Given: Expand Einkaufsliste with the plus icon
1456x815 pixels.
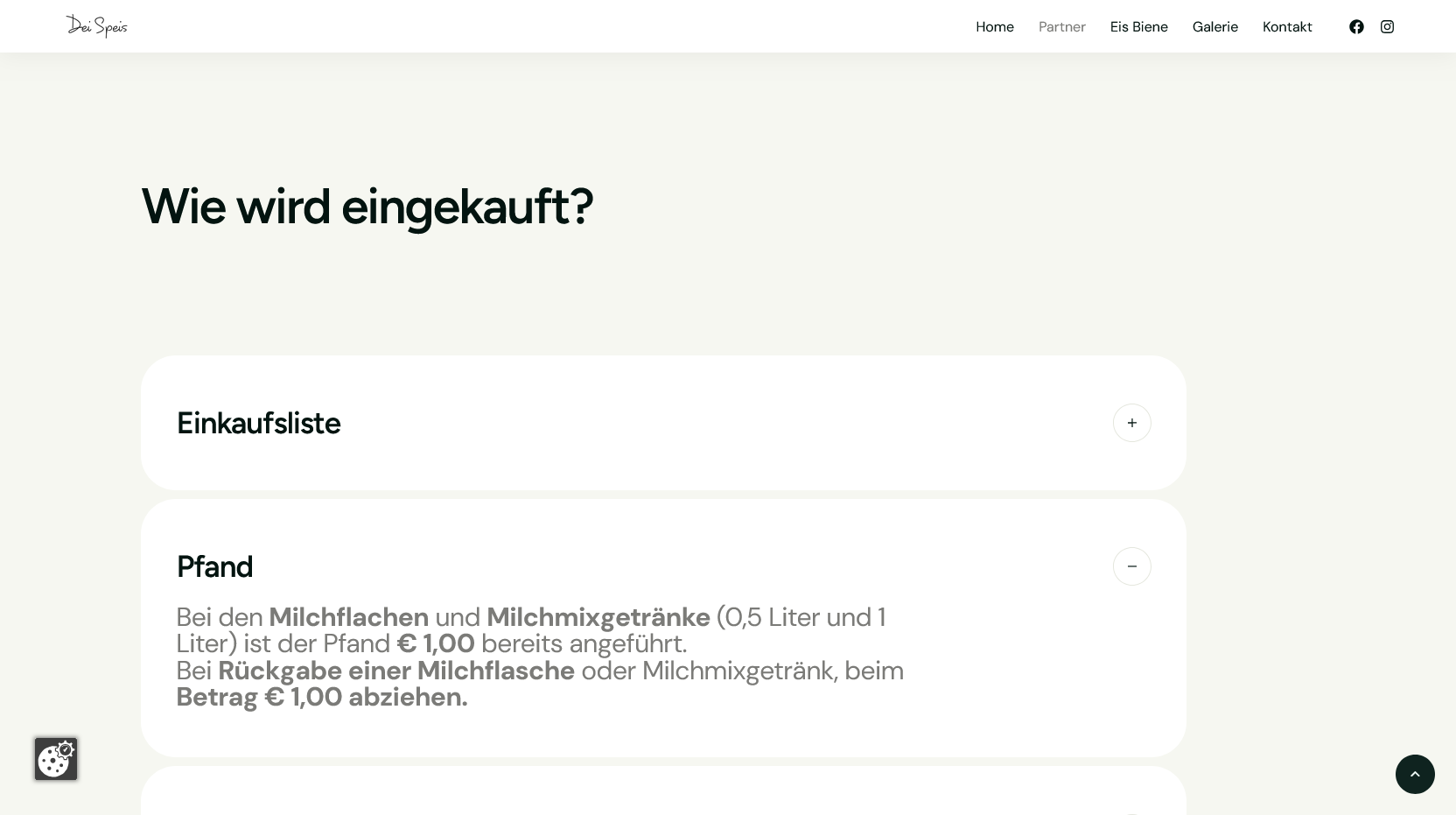Looking at the screenshot, I should pyautogui.click(x=1131, y=423).
